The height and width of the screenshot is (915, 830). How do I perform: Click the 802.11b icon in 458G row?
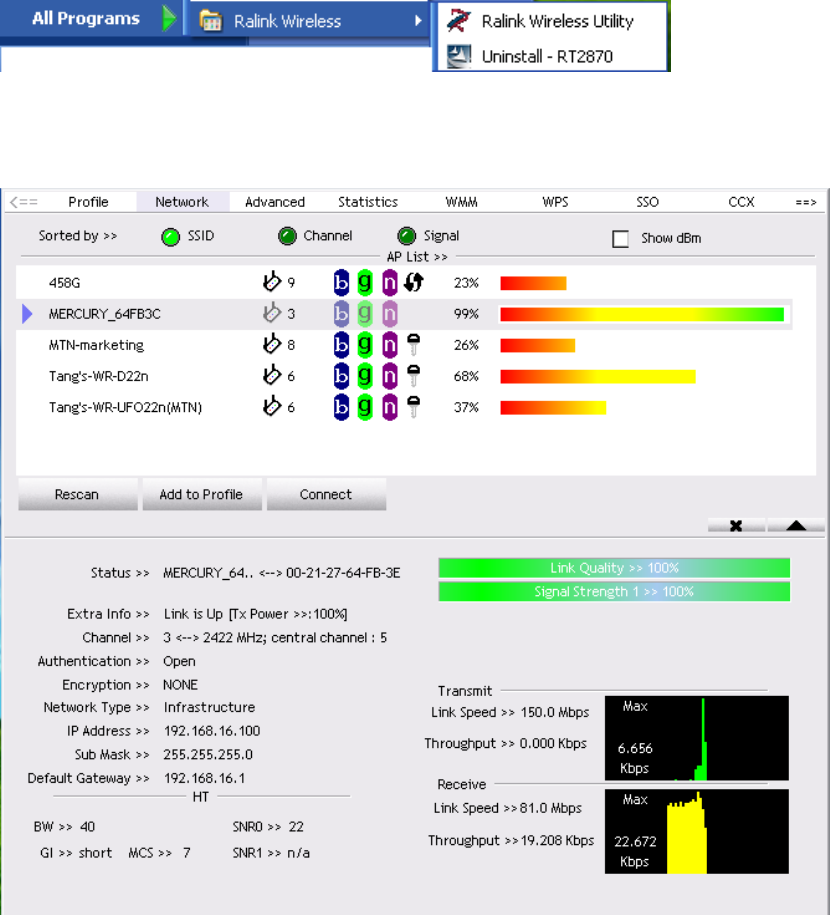tap(341, 282)
